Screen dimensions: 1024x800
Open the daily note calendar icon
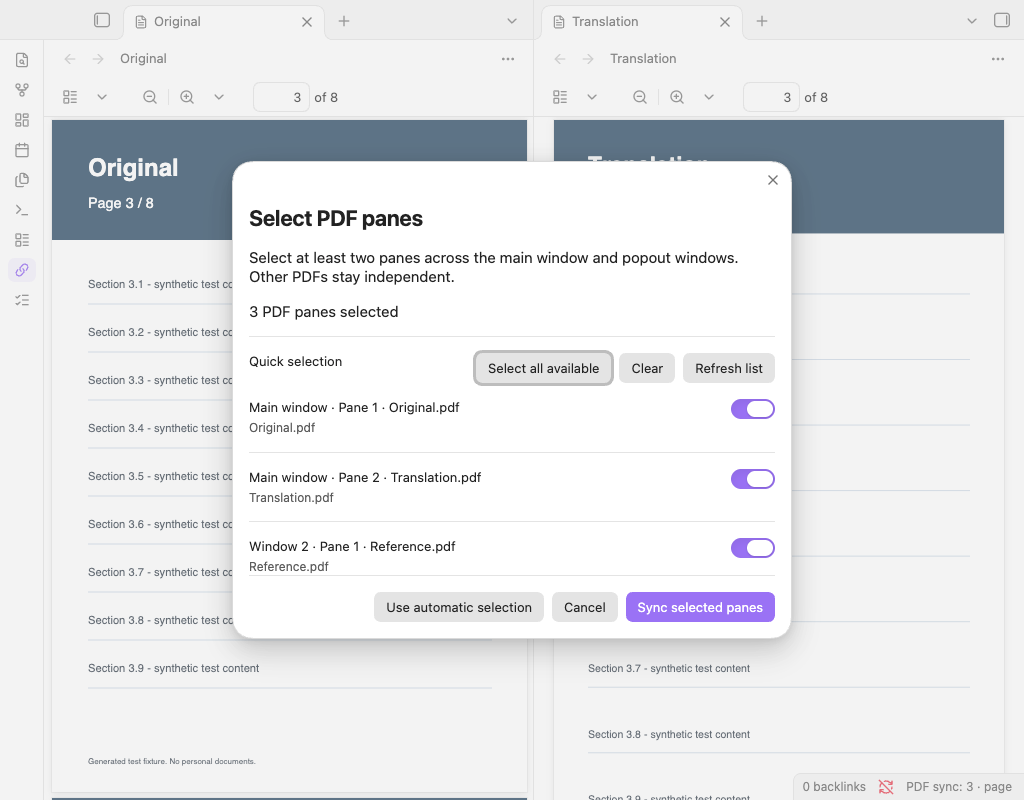pos(22,150)
